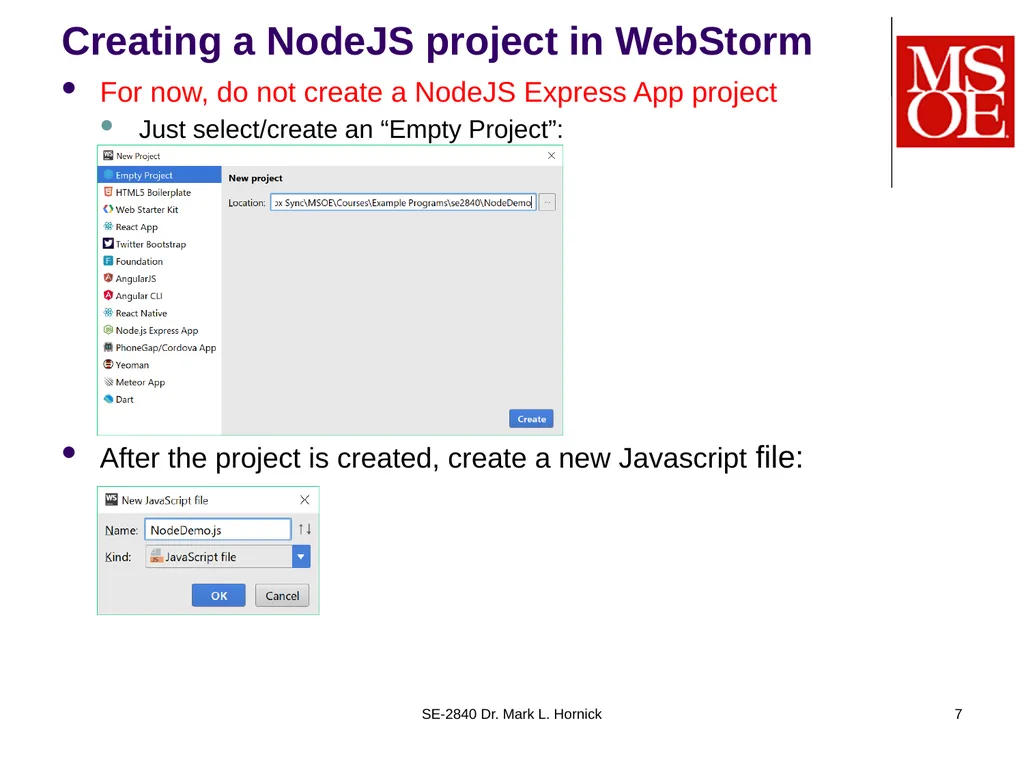1024x768 pixels.
Task: Select Meteor App project type
Action: (159, 383)
